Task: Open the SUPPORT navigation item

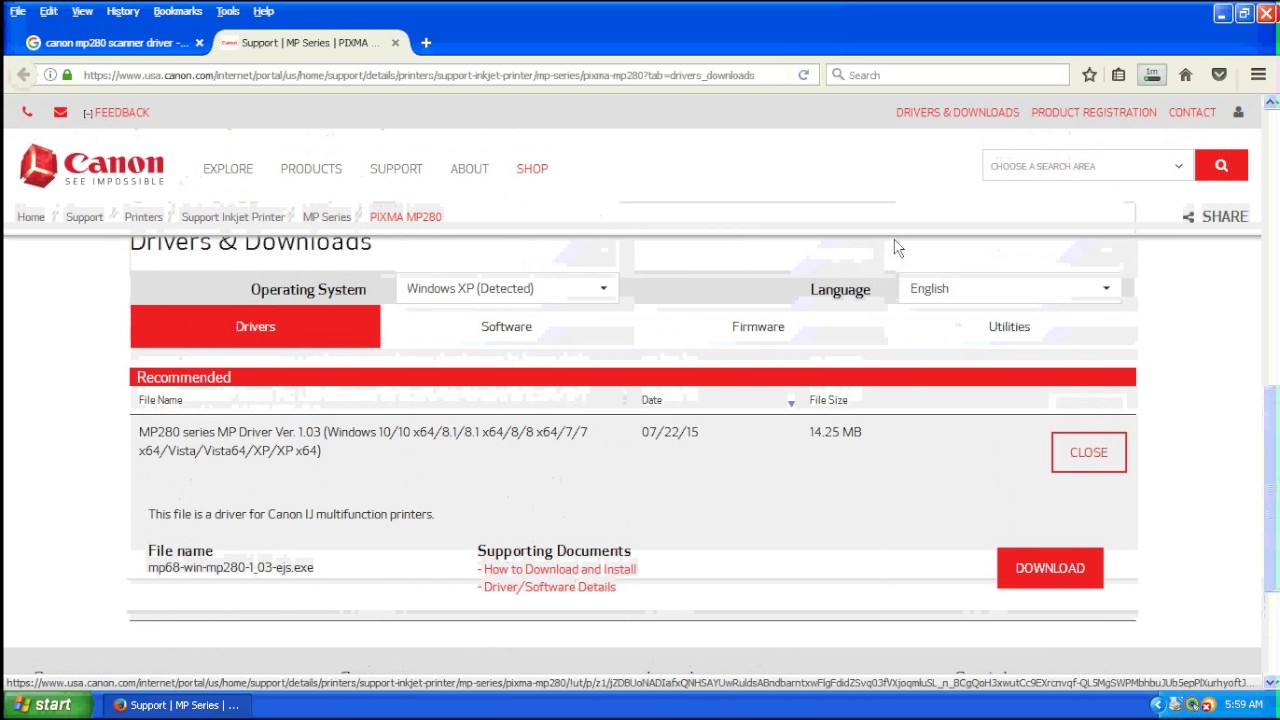Action: click(x=396, y=169)
